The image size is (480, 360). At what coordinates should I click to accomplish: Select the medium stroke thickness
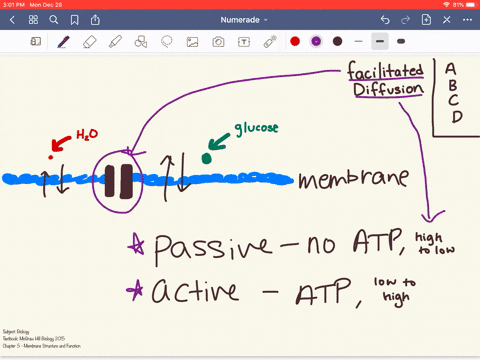click(380, 41)
